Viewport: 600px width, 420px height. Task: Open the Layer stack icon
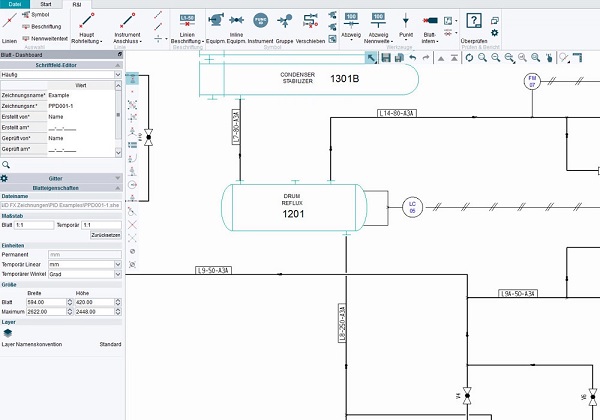(8, 333)
